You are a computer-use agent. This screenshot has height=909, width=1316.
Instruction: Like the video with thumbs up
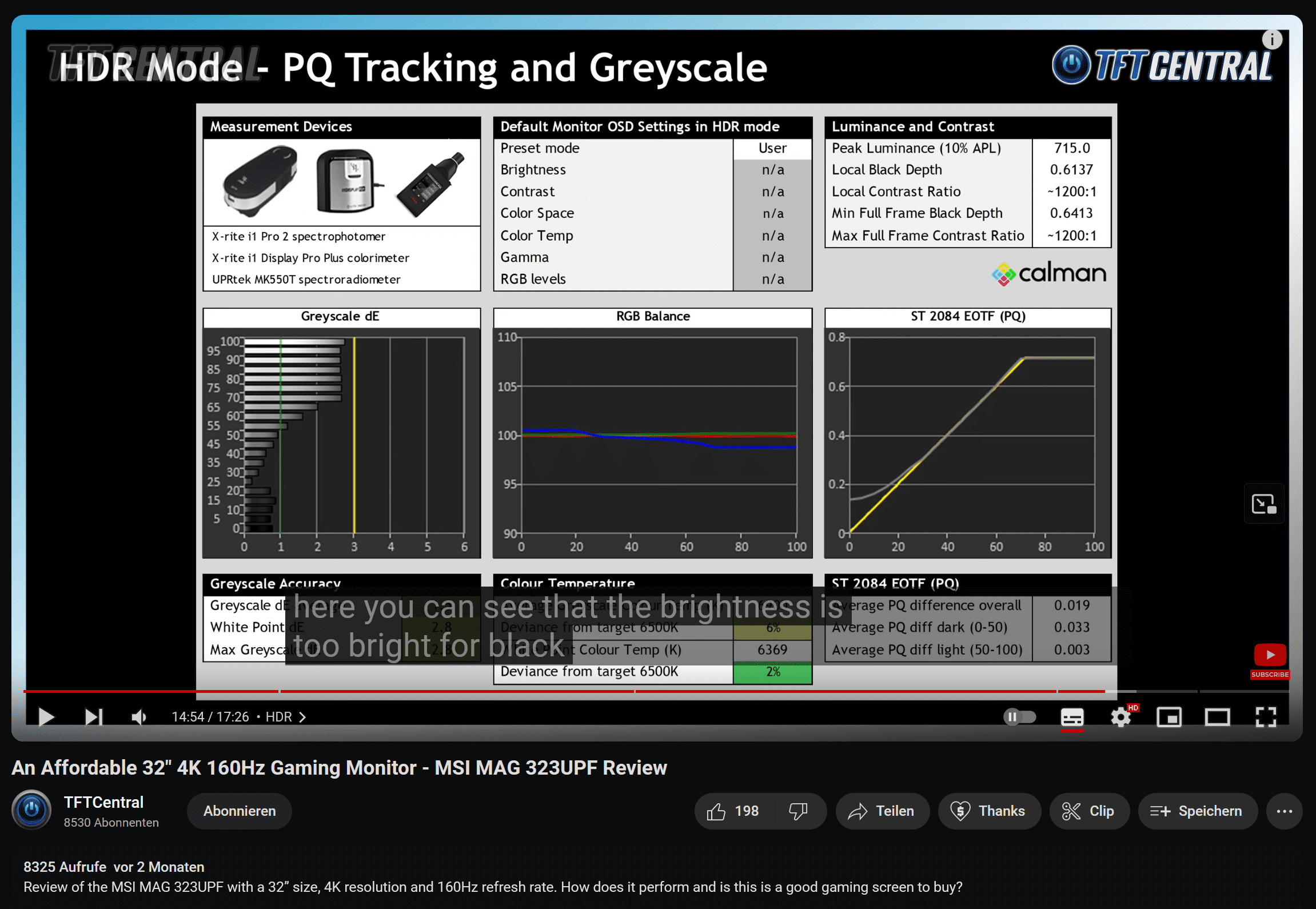click(x=733, y=811)
